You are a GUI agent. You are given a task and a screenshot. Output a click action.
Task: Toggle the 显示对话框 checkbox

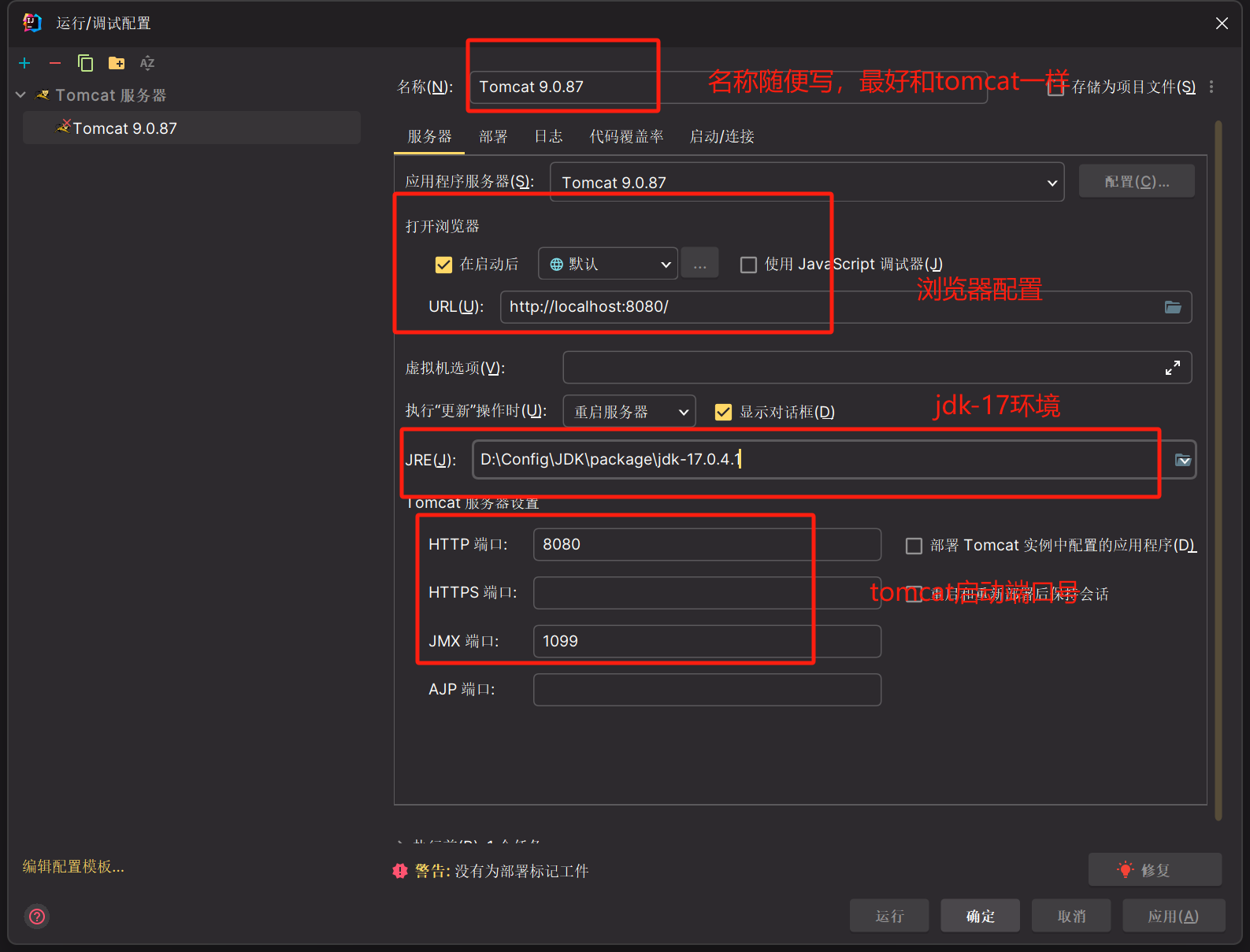723,412
